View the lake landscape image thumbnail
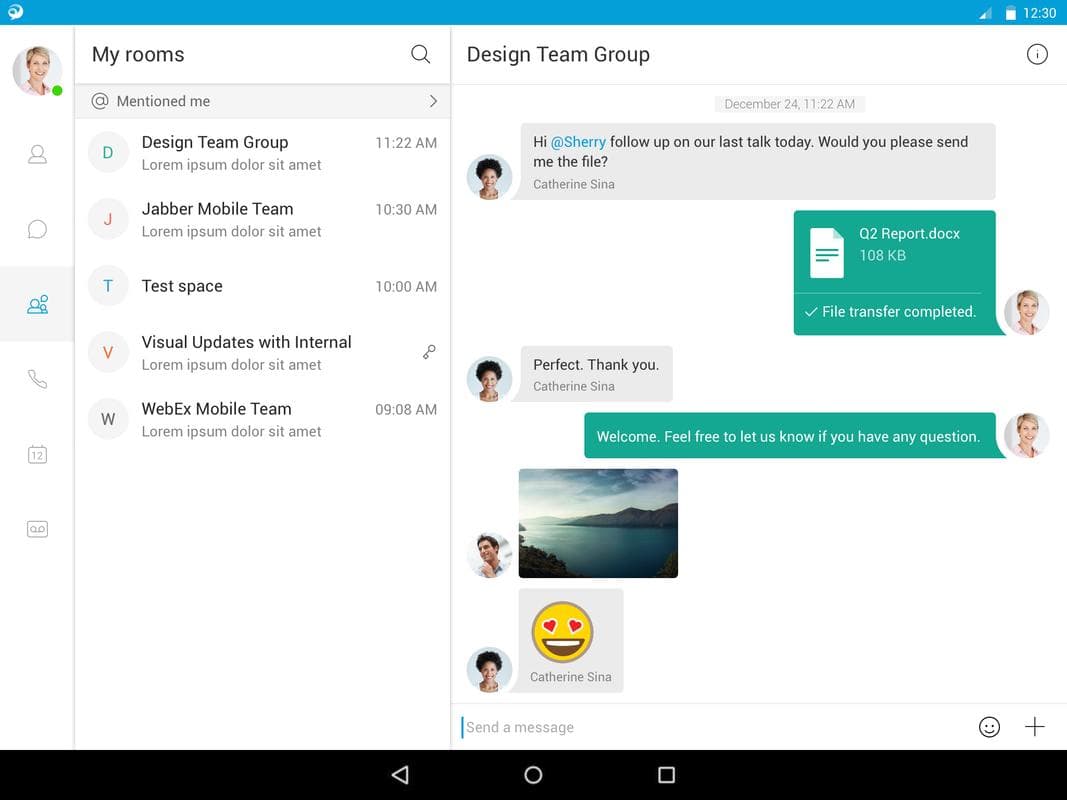 pyautogui.click(x=598, y=523)
